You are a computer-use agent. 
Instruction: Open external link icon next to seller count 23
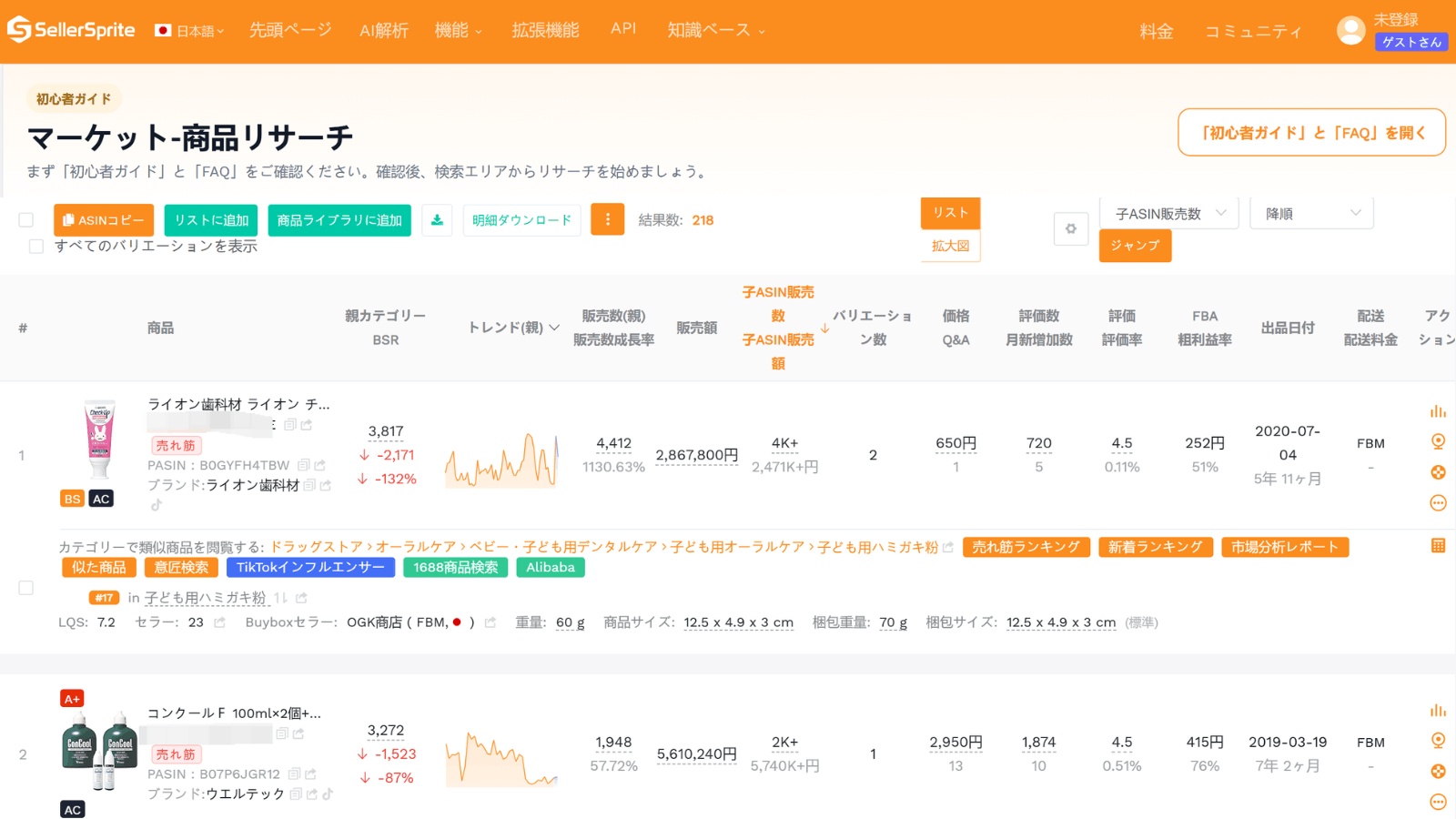219,622
